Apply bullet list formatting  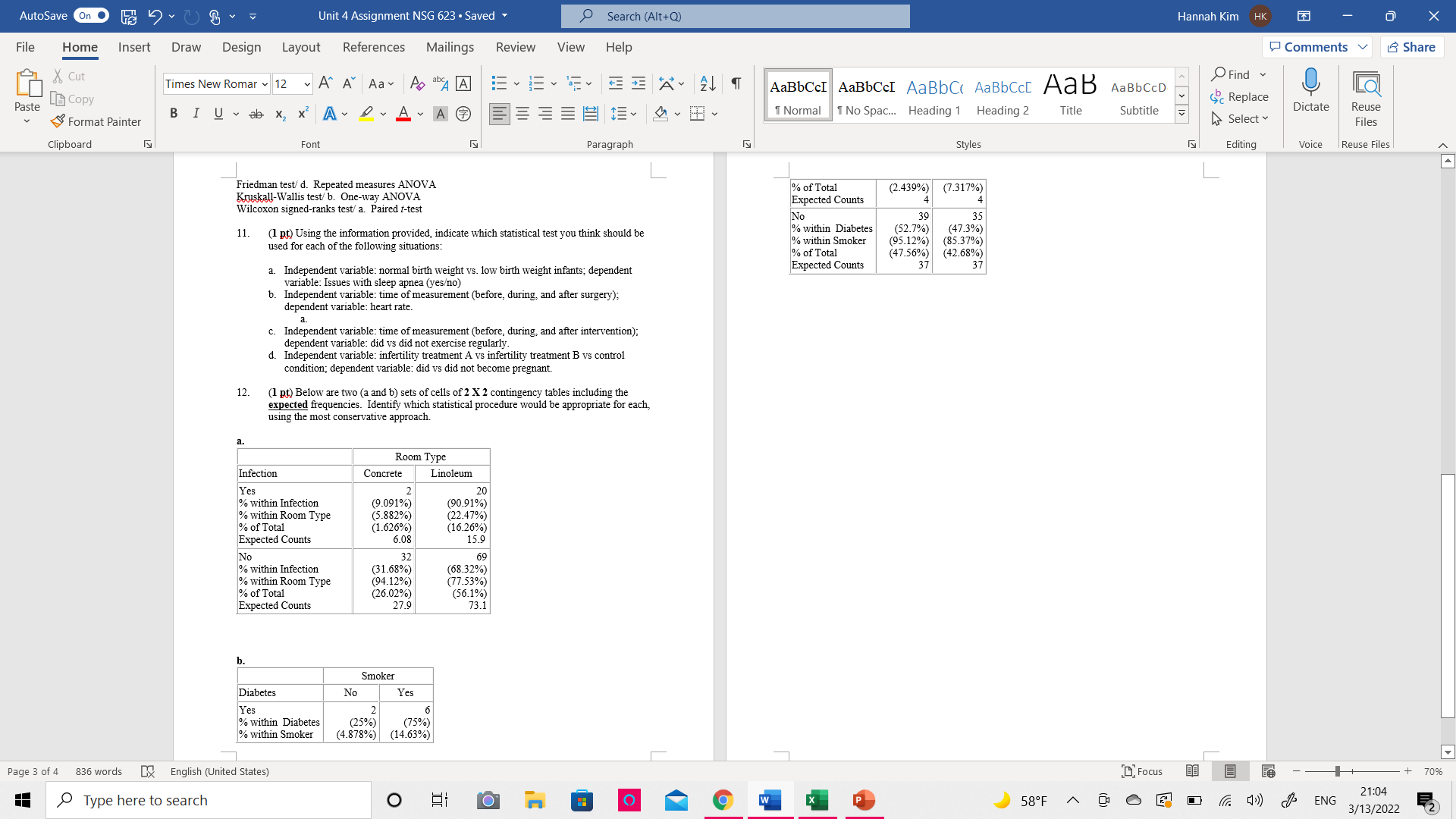(x=499, y=83)
